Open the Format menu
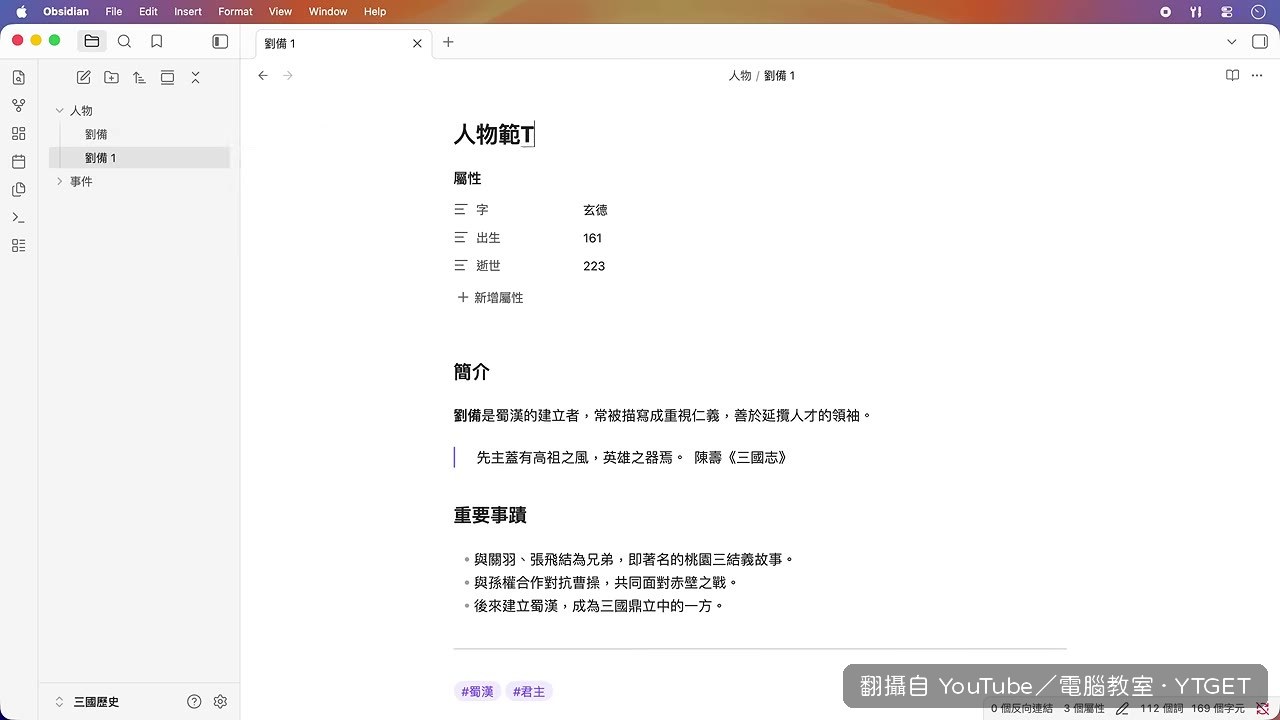The height and width of the screenshot is (720, 1280). click(235, 12)
